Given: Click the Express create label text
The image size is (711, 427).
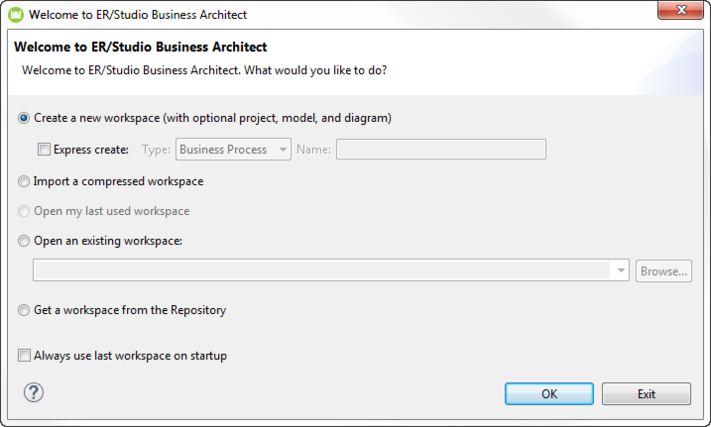Looking at the screenshot, I should 91,150.
